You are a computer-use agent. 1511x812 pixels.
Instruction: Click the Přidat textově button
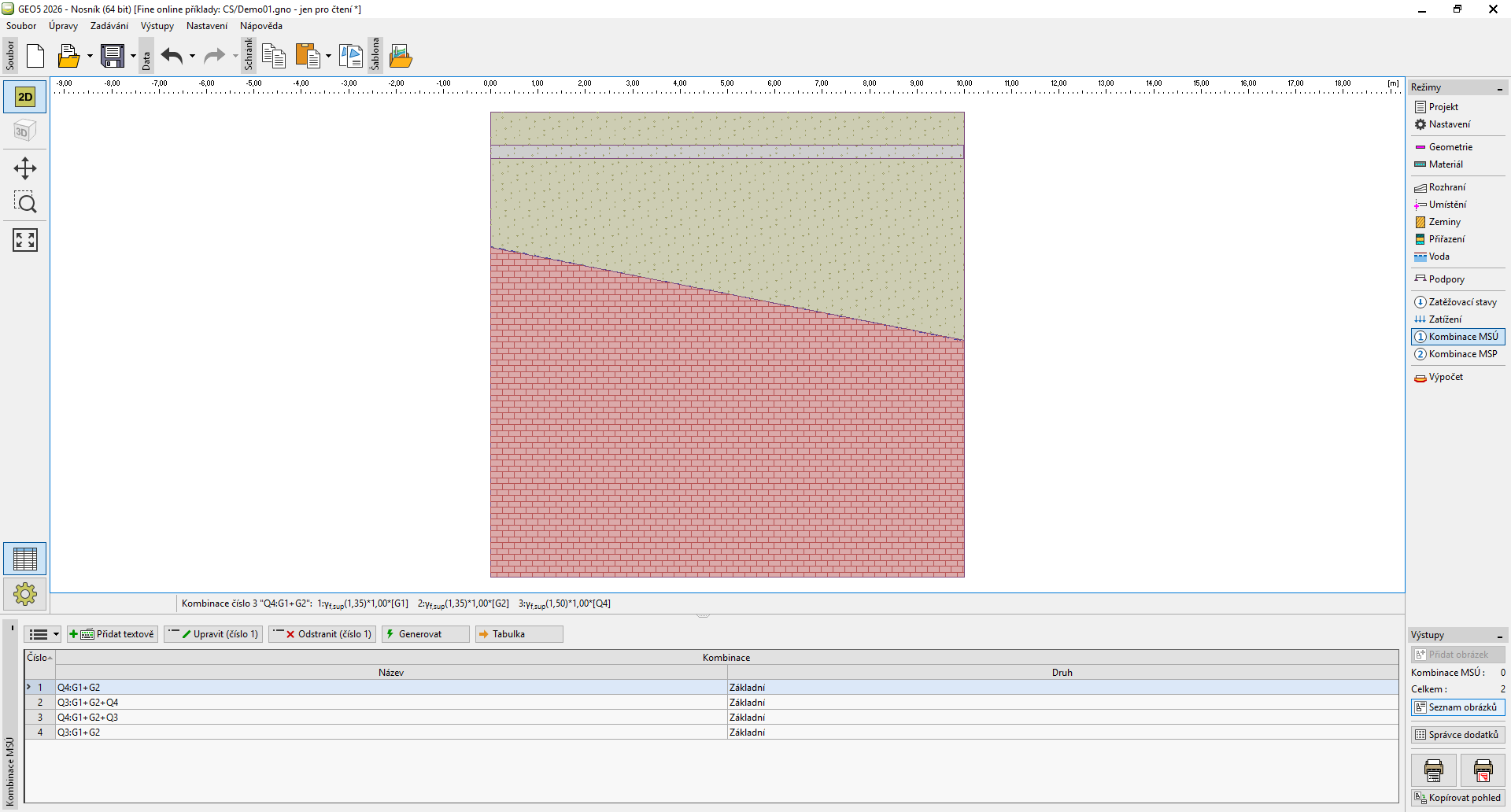113,634
